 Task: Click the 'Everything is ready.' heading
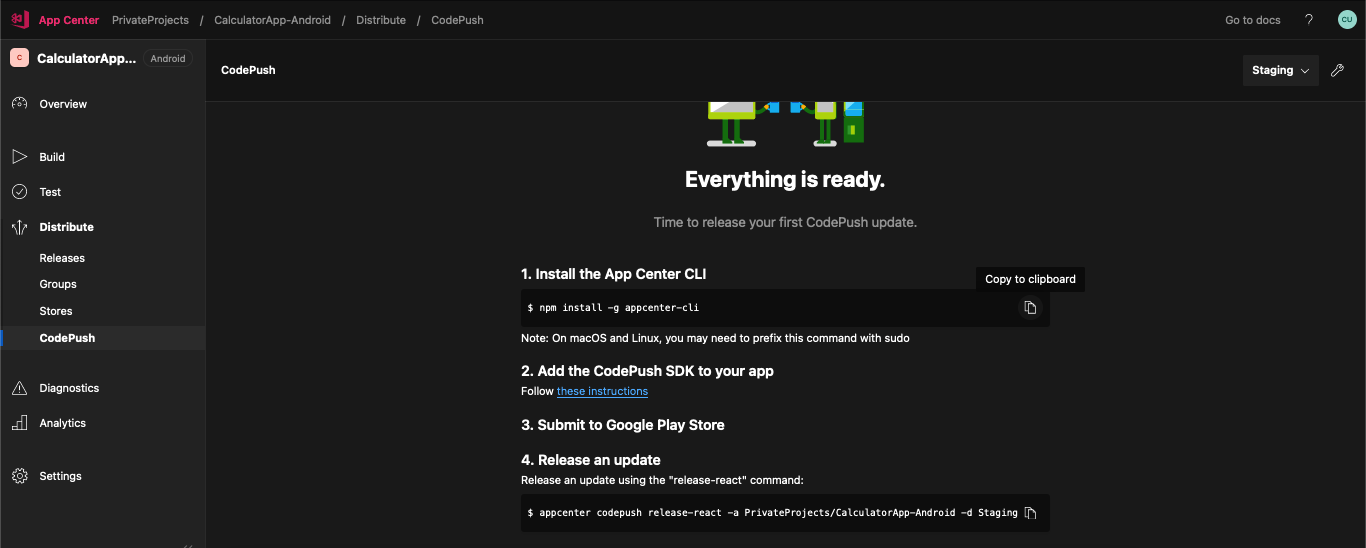[x=785, y=180]
